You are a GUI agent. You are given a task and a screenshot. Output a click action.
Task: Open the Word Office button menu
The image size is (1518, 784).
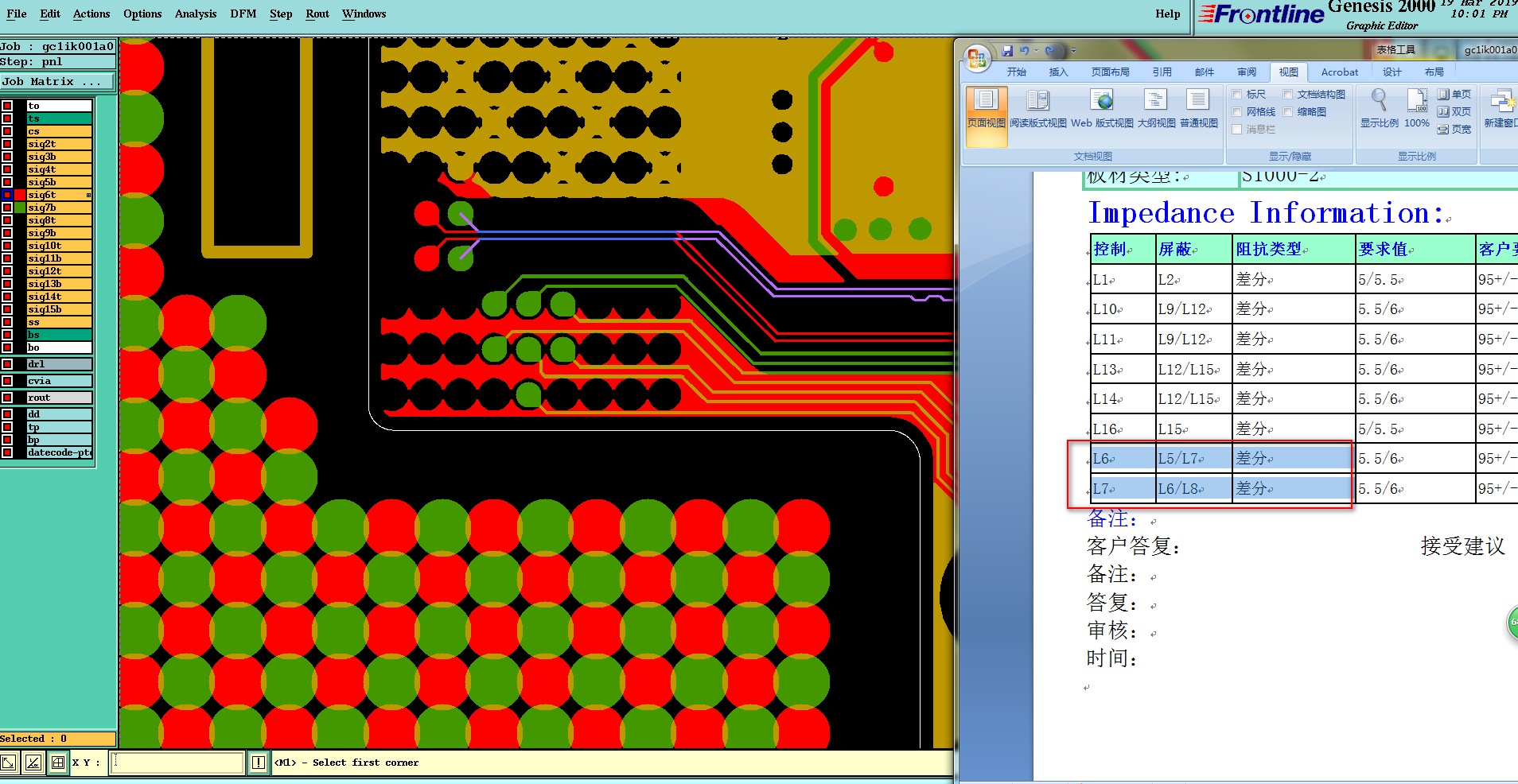(977, 58)
